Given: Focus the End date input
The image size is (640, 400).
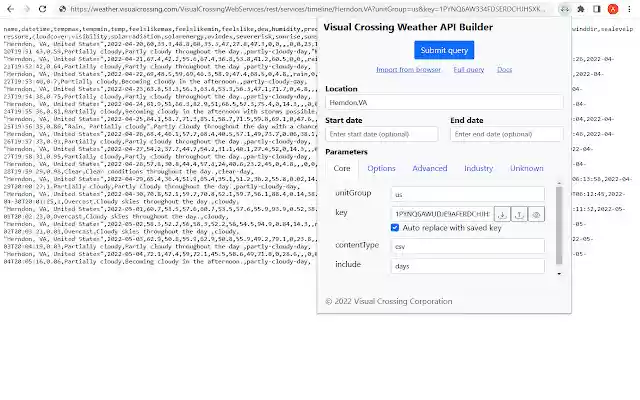Looking at the screenshot, I should (507, 134).
